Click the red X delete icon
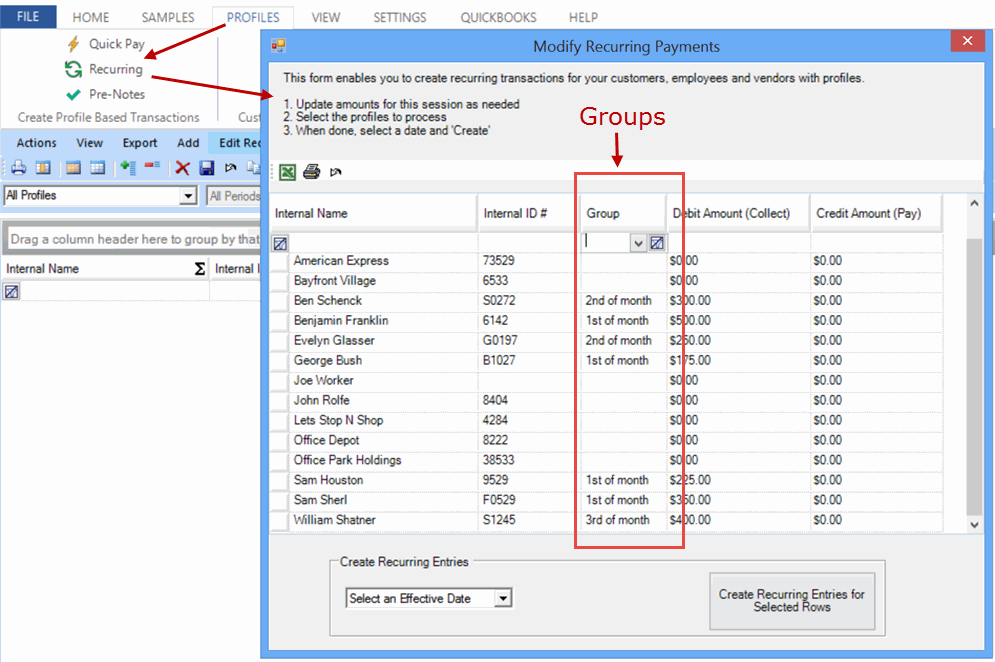 pyautogui.click(x=182, y=168)
